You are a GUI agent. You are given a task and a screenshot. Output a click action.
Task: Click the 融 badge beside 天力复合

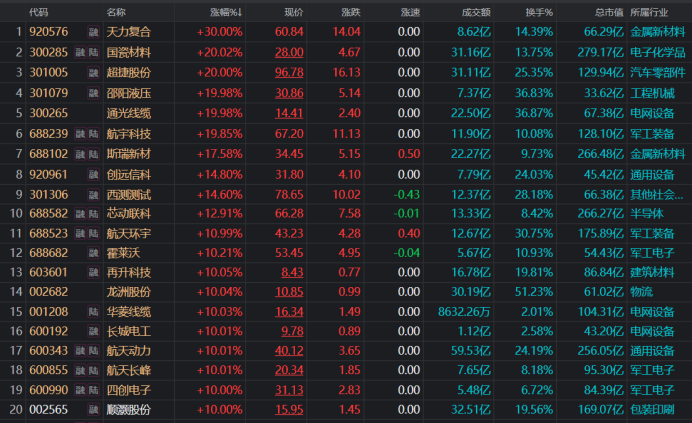pyautogui.click(x=92, y=33)
